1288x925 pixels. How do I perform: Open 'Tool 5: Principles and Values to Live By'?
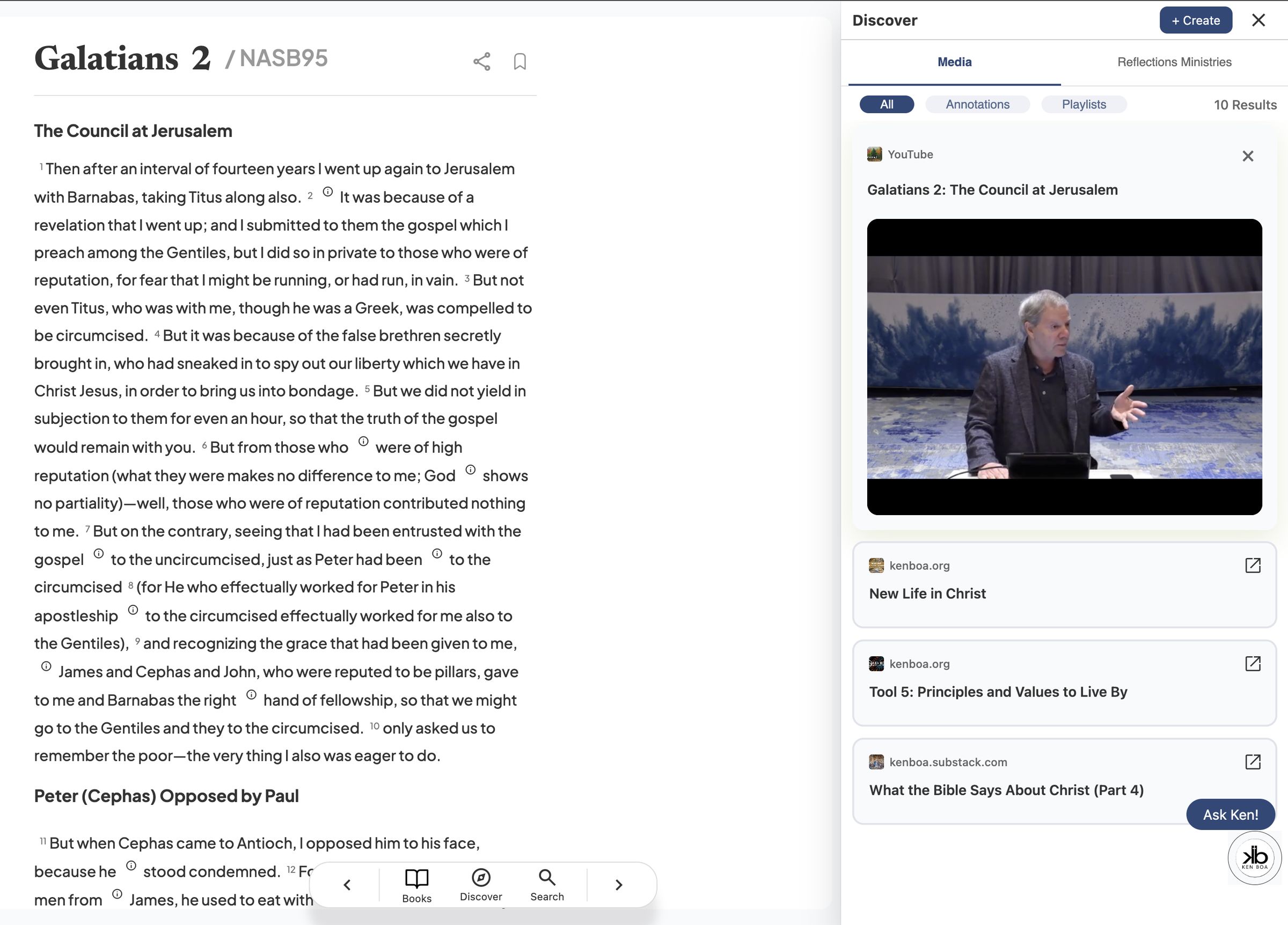pos(1064,683)
